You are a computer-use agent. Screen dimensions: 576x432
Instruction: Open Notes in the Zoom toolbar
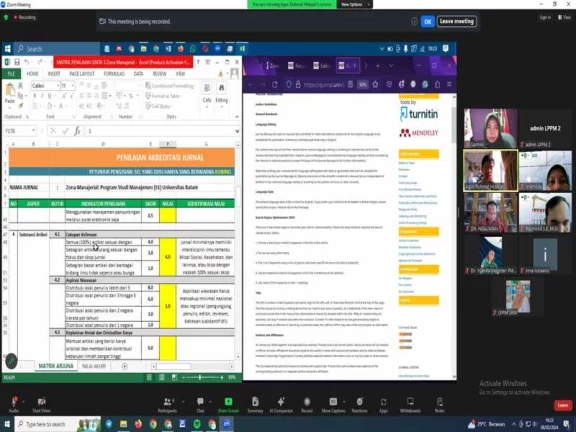pyautogui.click(x=440, y=404)
